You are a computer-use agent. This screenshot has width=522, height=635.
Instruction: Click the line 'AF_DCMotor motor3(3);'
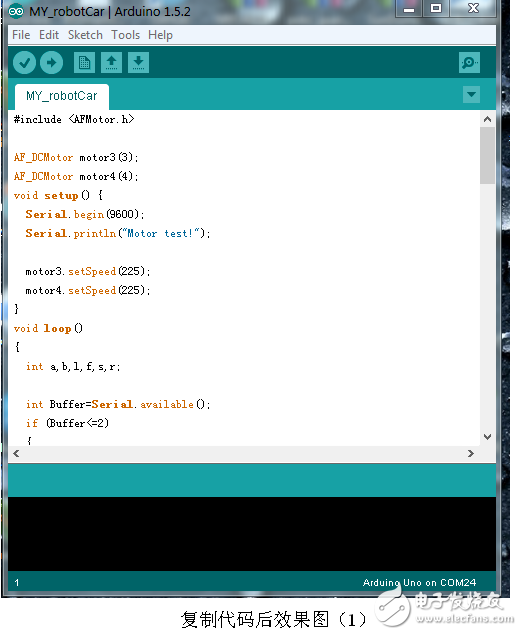click(x=76, y=157)
